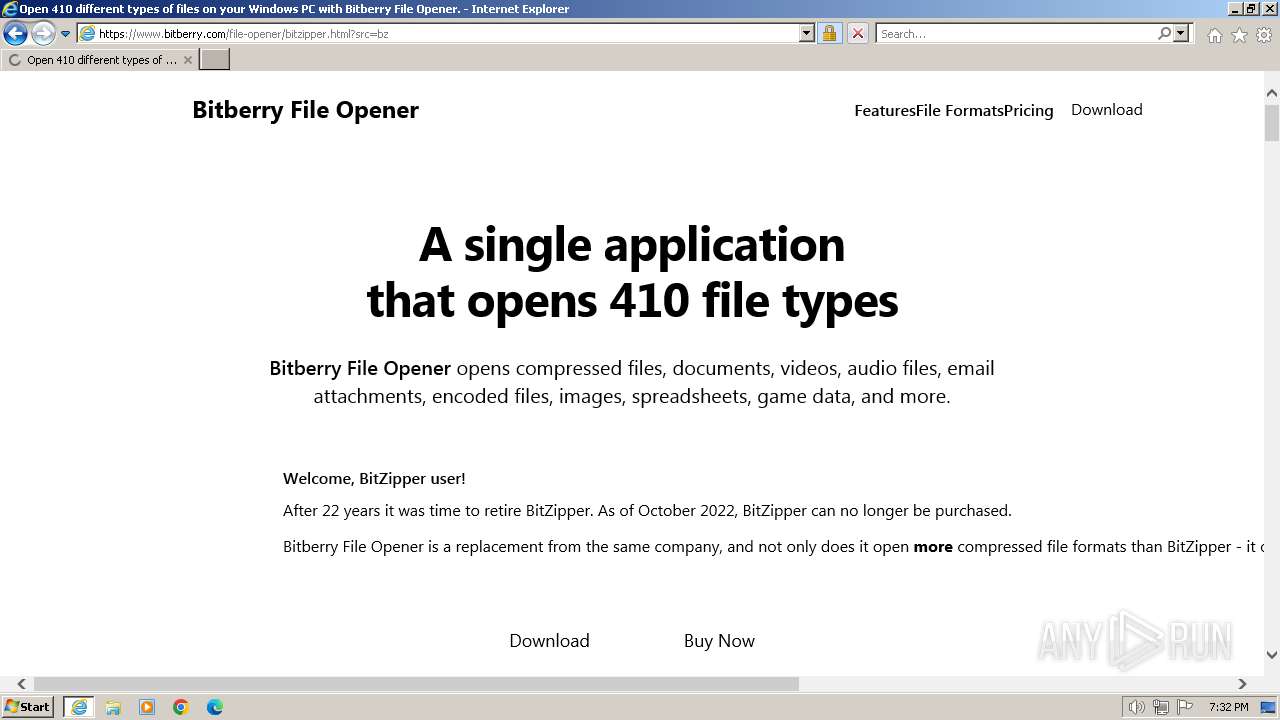Click the search magnifier icon
The image size is (1280, 720).
tap(1164, 33)
